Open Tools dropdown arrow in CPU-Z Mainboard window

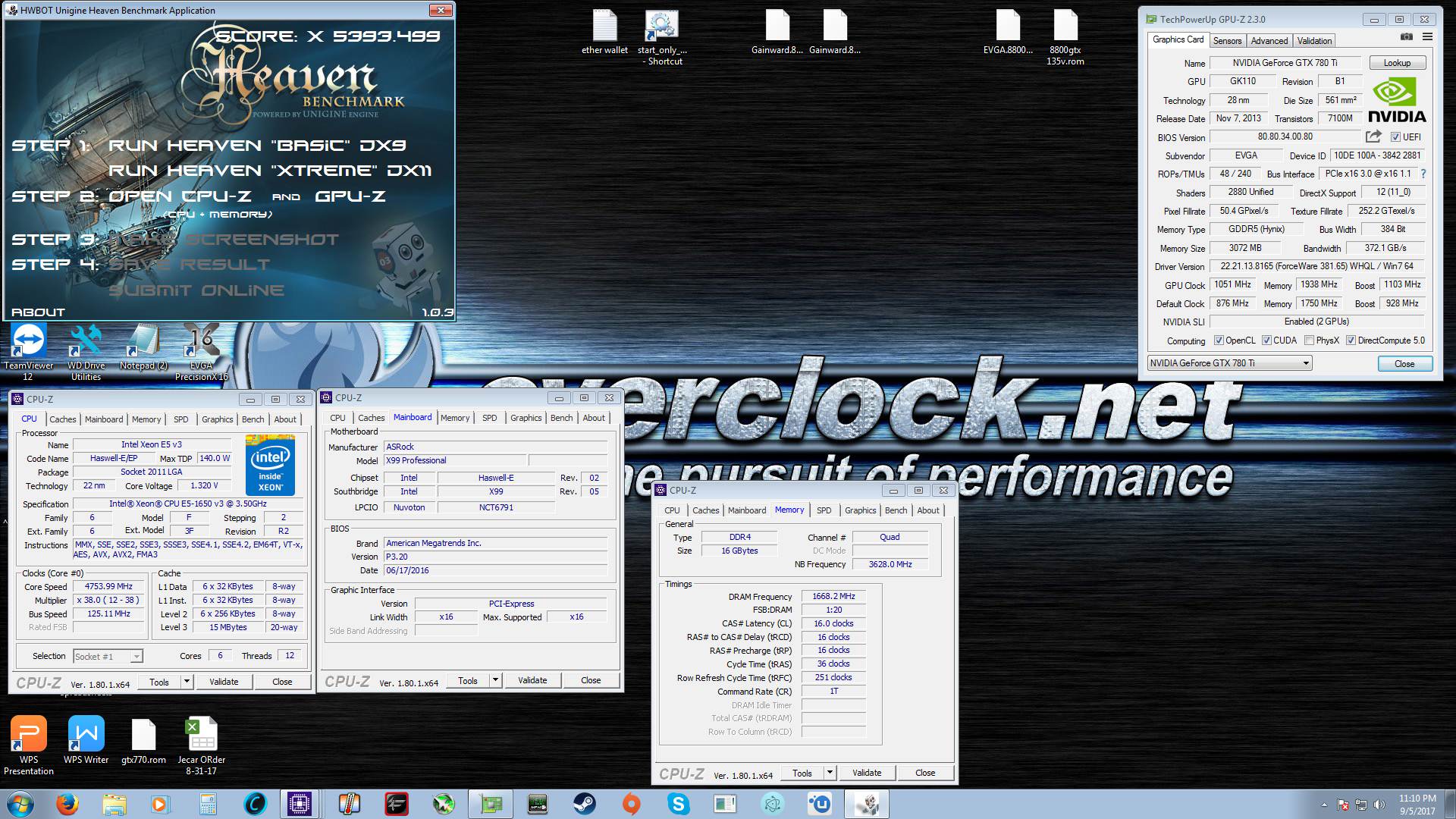click(x=495, y=680)
